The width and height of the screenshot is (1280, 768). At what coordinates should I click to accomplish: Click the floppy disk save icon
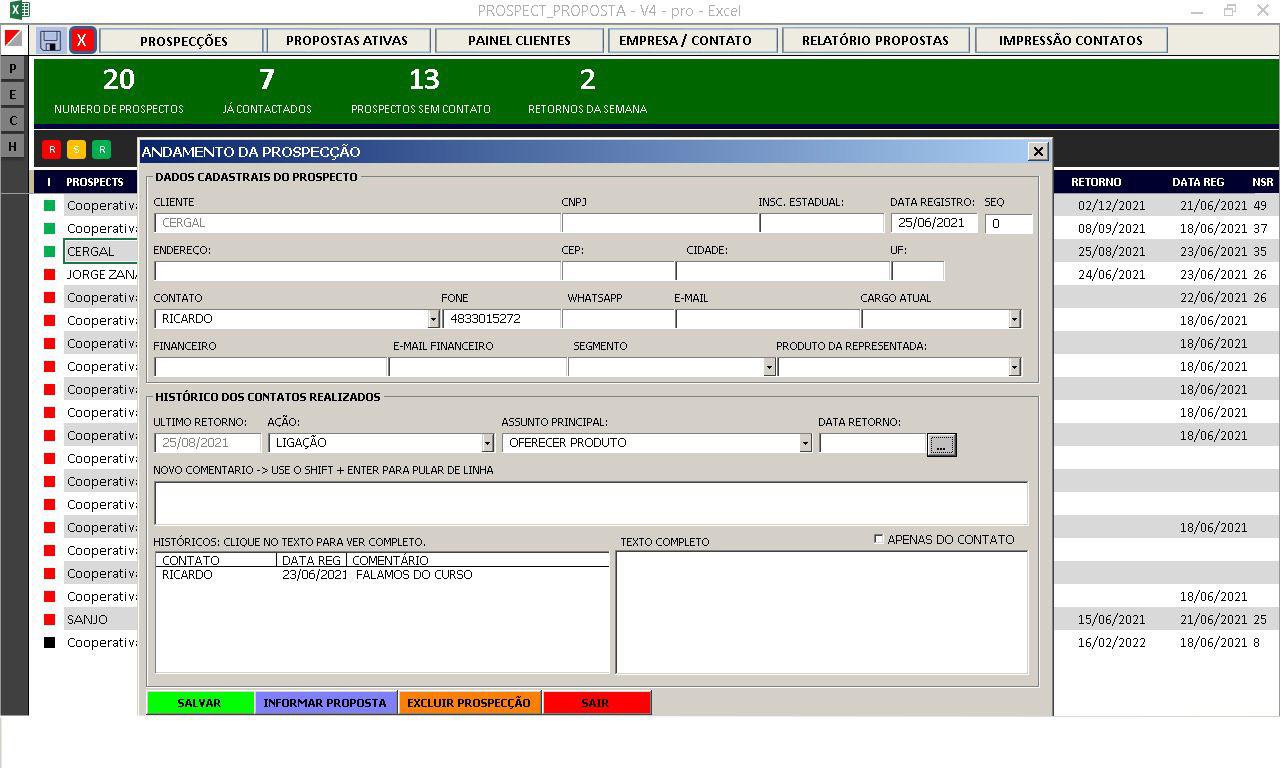pos(50,41)
